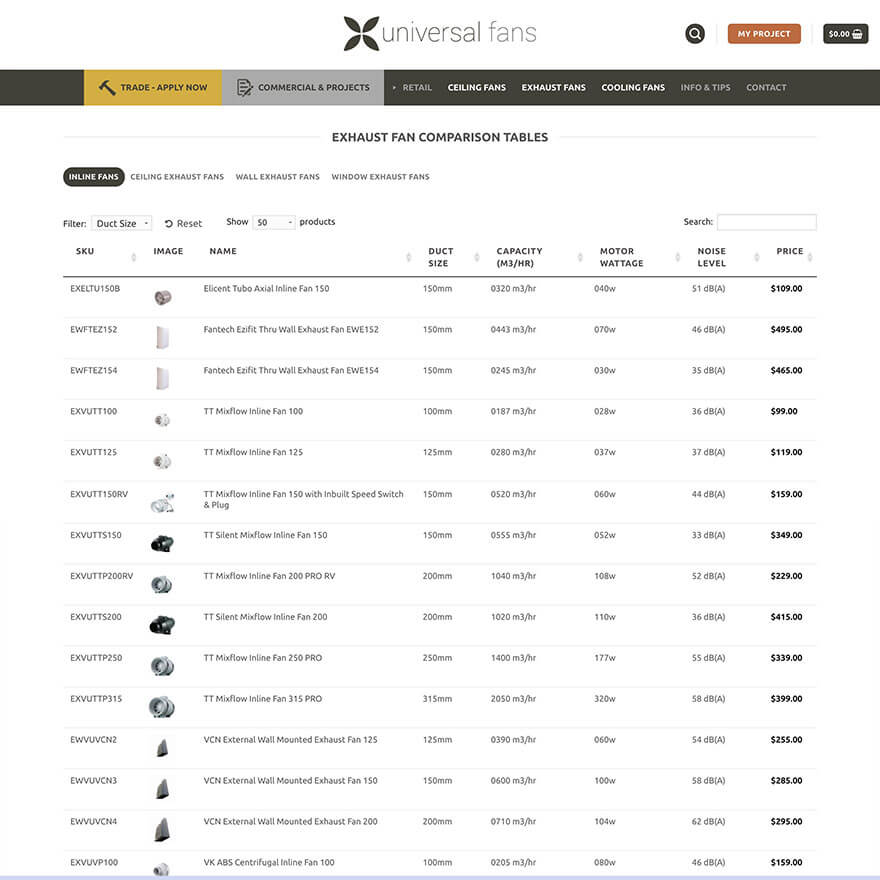Expand the Retail navigation dropdown
This screenshot has height=880, width=880.
point(416,87)
